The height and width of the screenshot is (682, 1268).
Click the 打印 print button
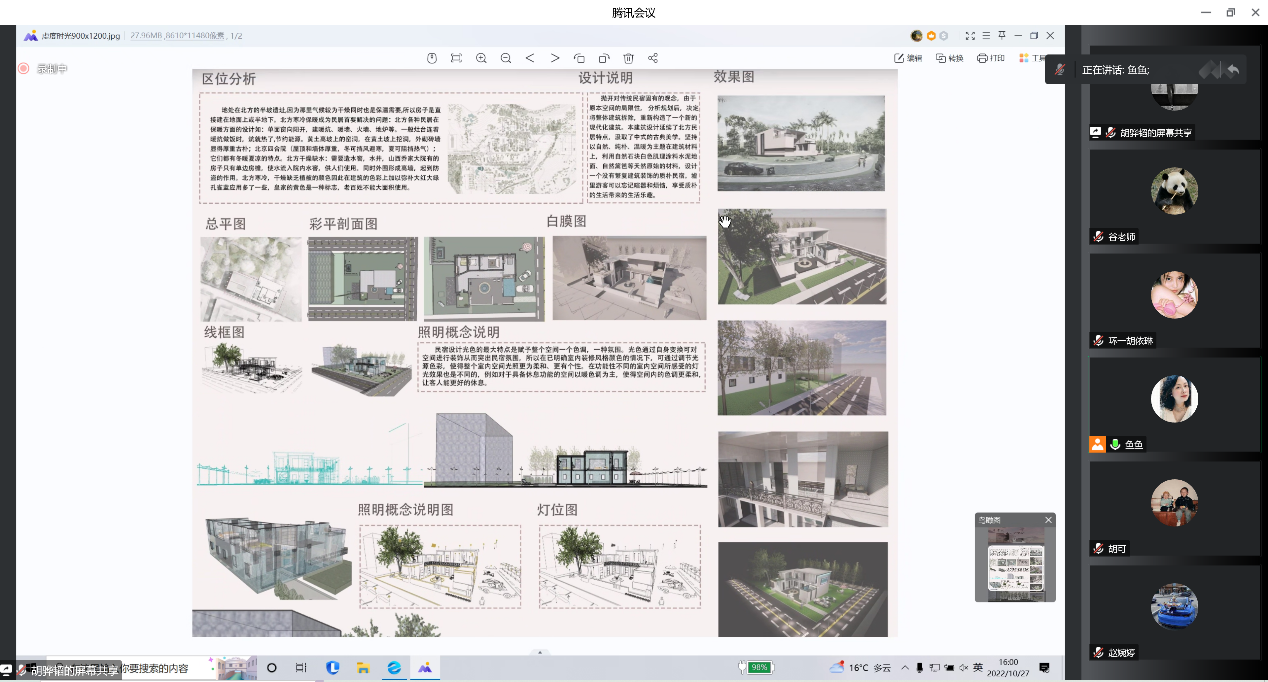990,58
